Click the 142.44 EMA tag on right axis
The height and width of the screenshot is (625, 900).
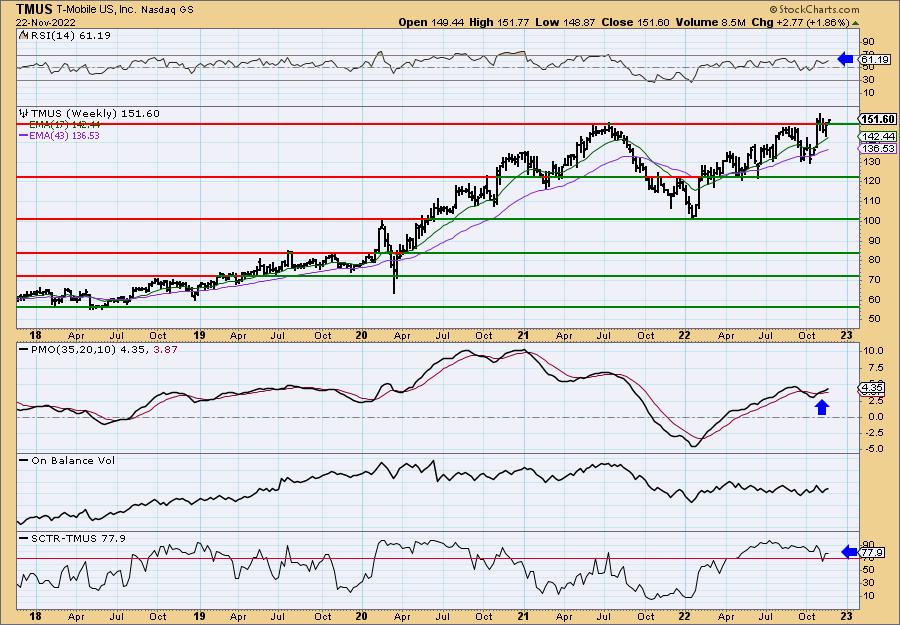tap(878, 136)
